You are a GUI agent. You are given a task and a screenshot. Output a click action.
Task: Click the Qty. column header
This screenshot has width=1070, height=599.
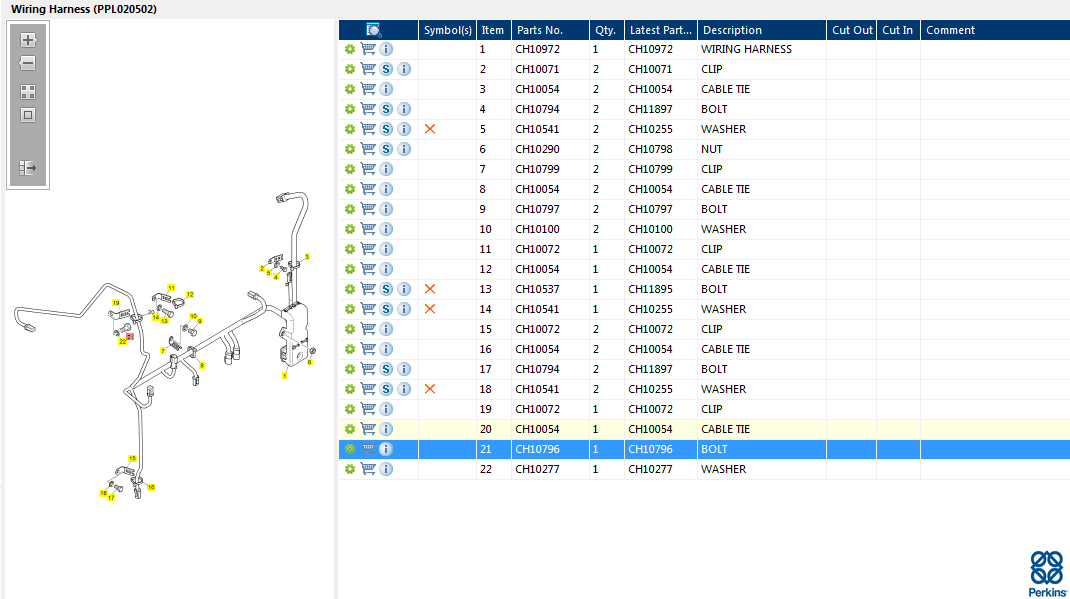pos(605,30)
